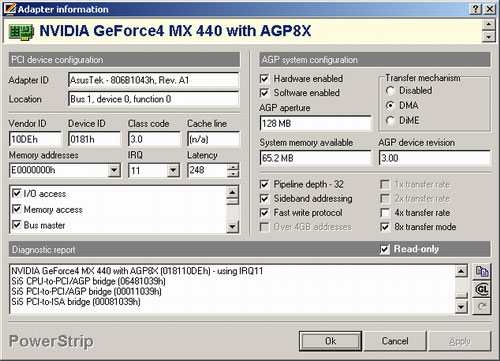Click header adapter list up arrow
The image size is (500, 361).
(x=489, y=25)
